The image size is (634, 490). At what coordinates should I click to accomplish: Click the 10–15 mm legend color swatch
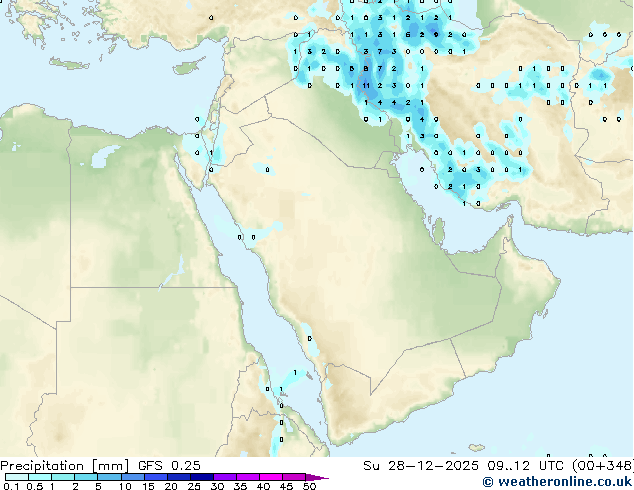133,477
